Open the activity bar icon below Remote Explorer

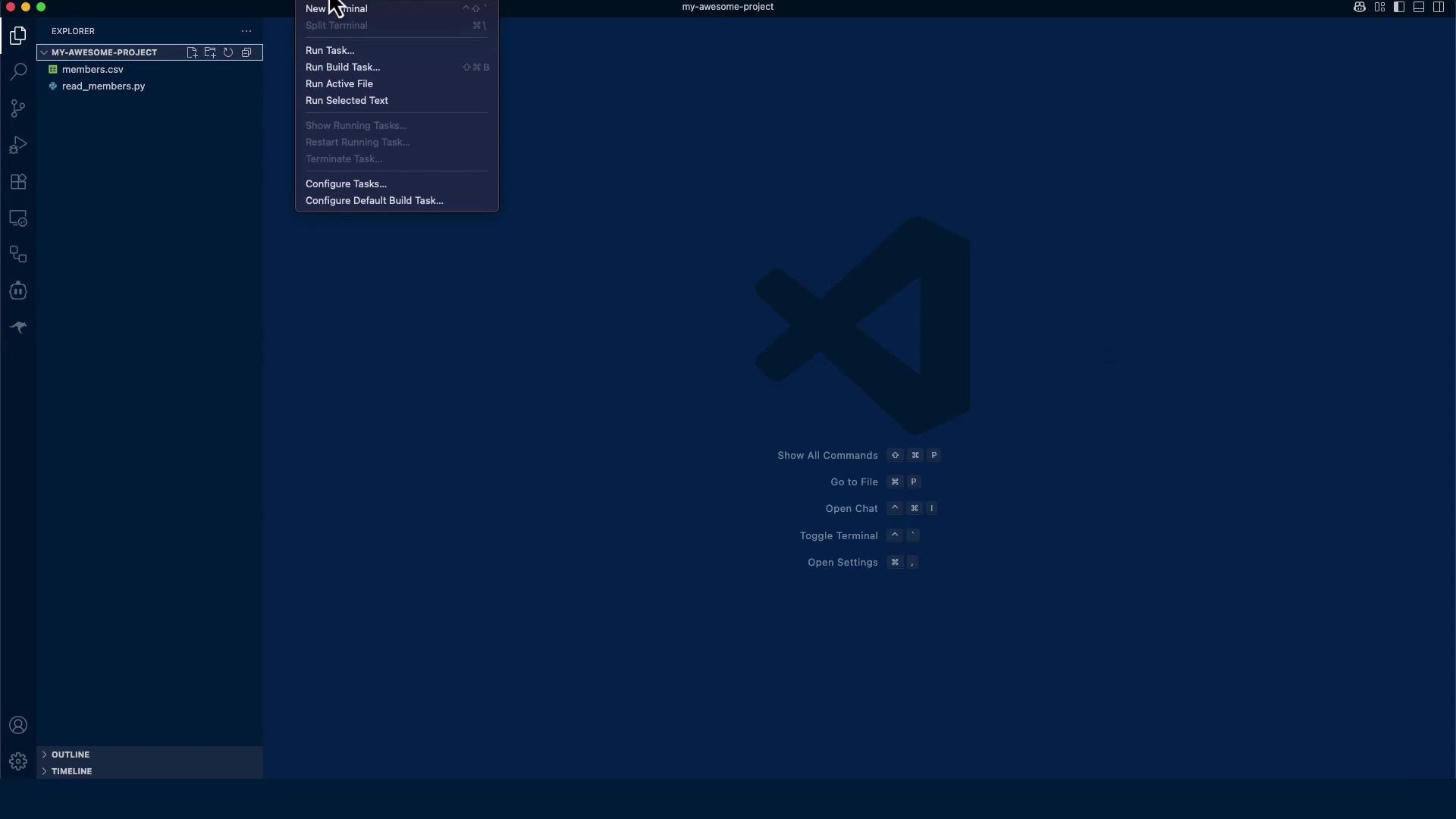click(18, 255)
